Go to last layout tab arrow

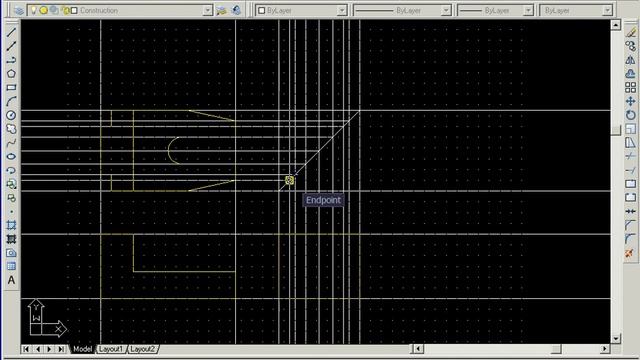[x=61, y=349]
